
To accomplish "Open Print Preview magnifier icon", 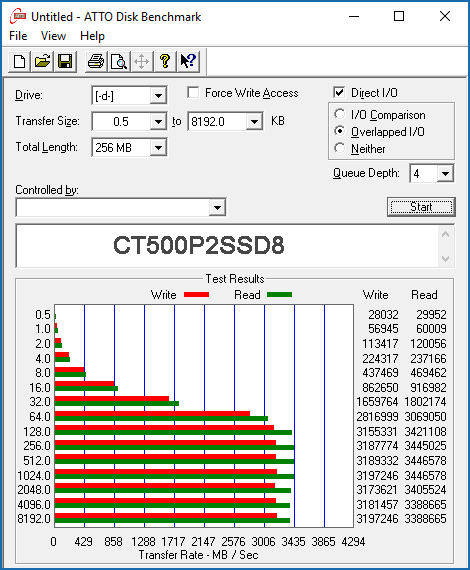I will pyautogui.click(x=119, y=61).
